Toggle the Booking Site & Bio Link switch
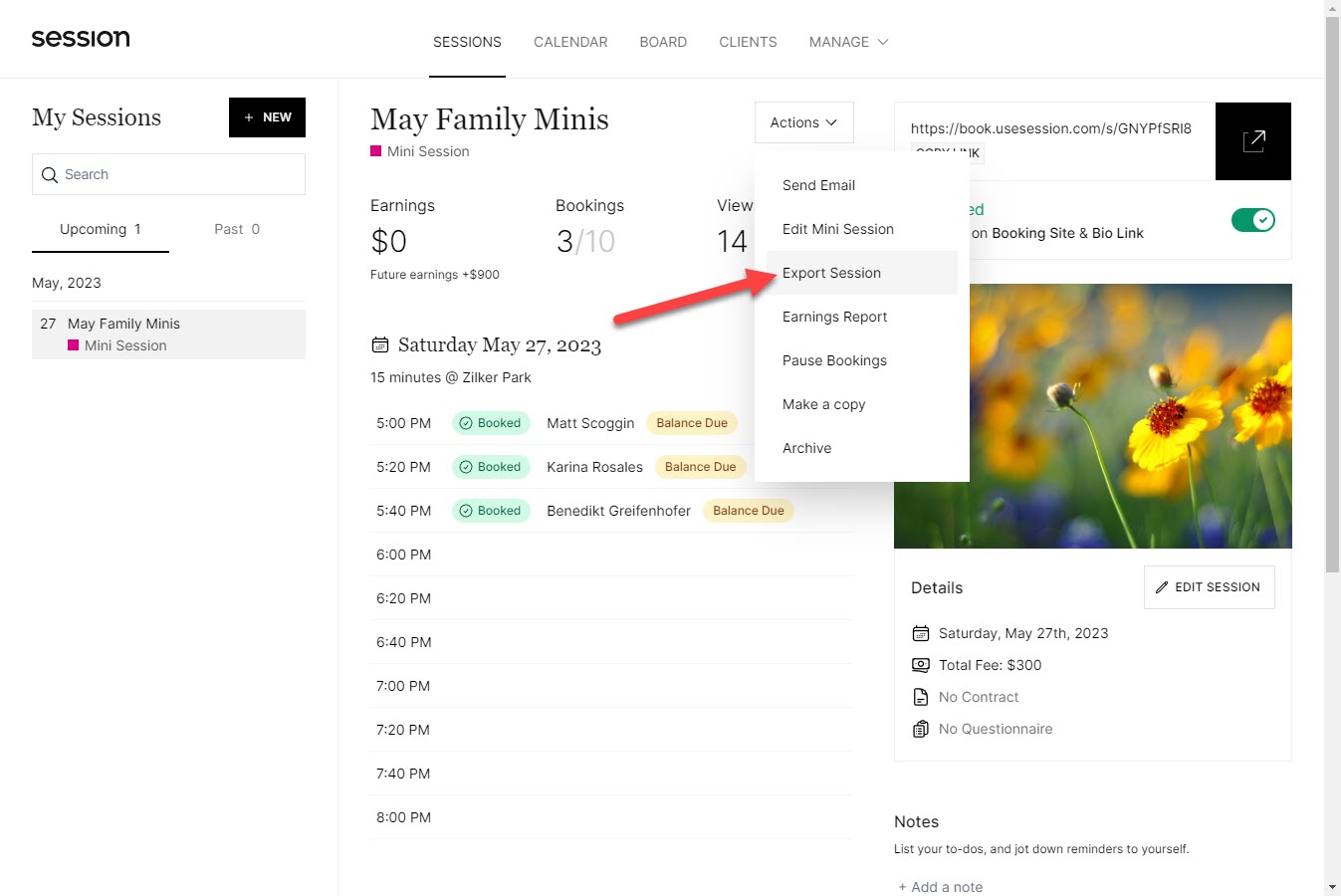 1253,220
